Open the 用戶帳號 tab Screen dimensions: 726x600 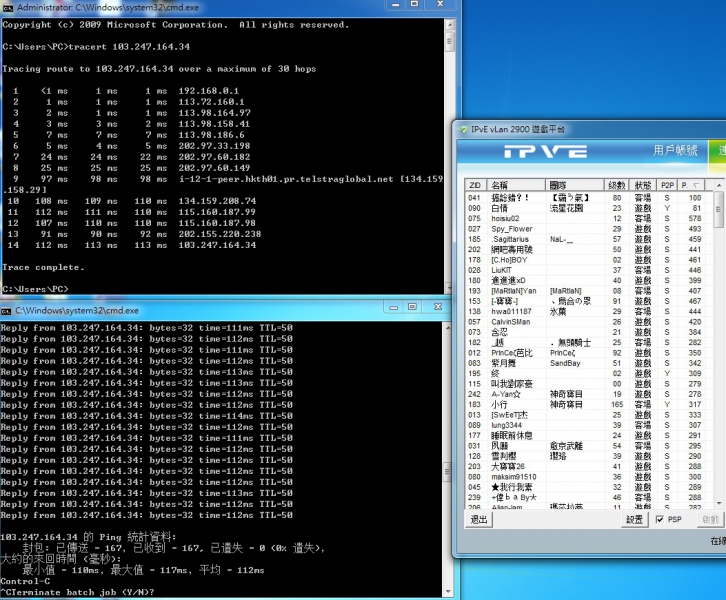coord(675,151)
